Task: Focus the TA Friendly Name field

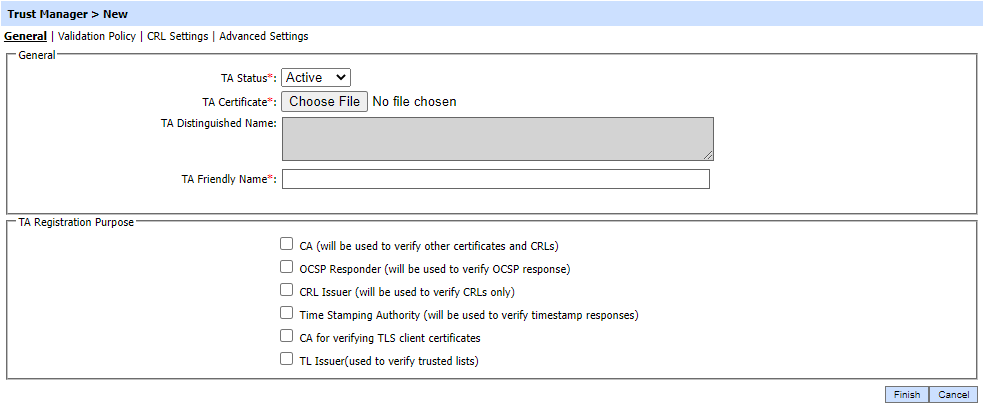Action: click(x=496, y=179)
